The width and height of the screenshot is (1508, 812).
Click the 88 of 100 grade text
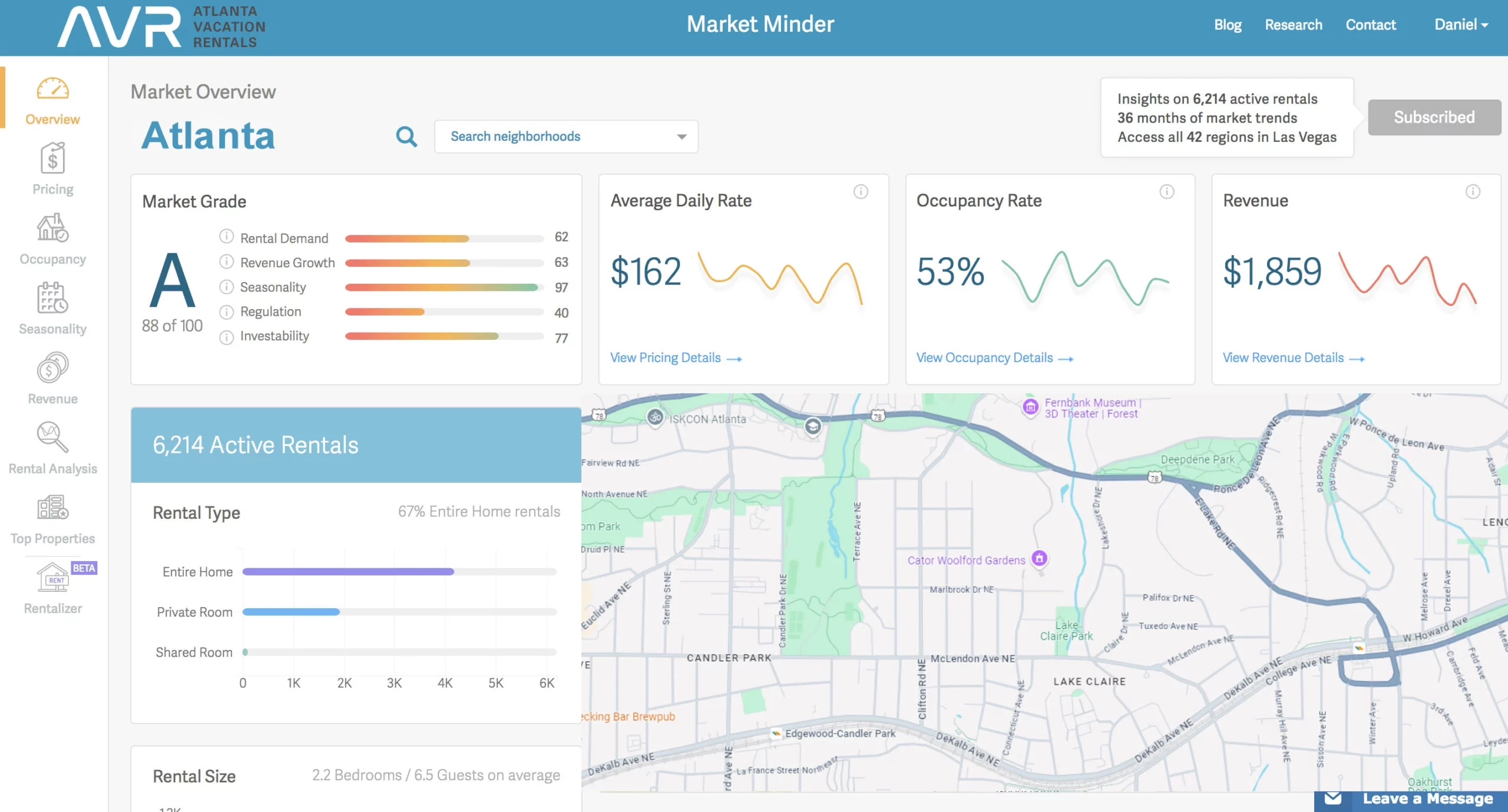[x=172, y=326]
